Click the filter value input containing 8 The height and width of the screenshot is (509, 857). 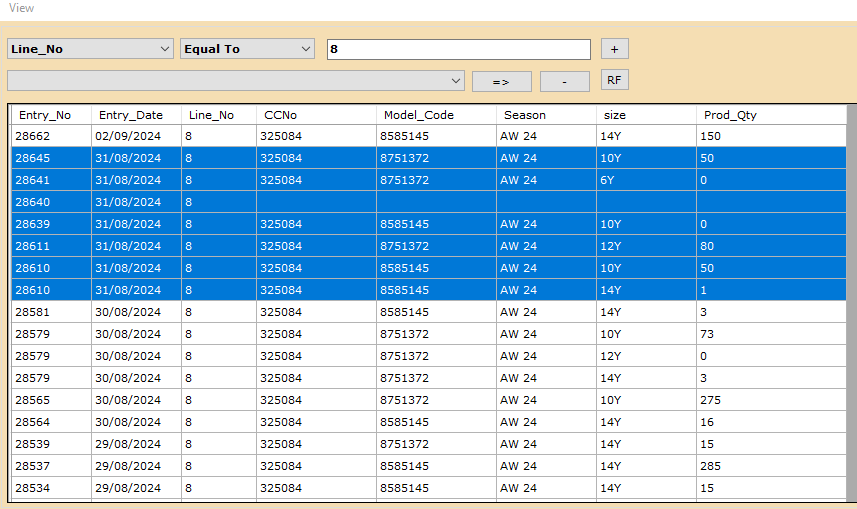click(x=458, y=49)
